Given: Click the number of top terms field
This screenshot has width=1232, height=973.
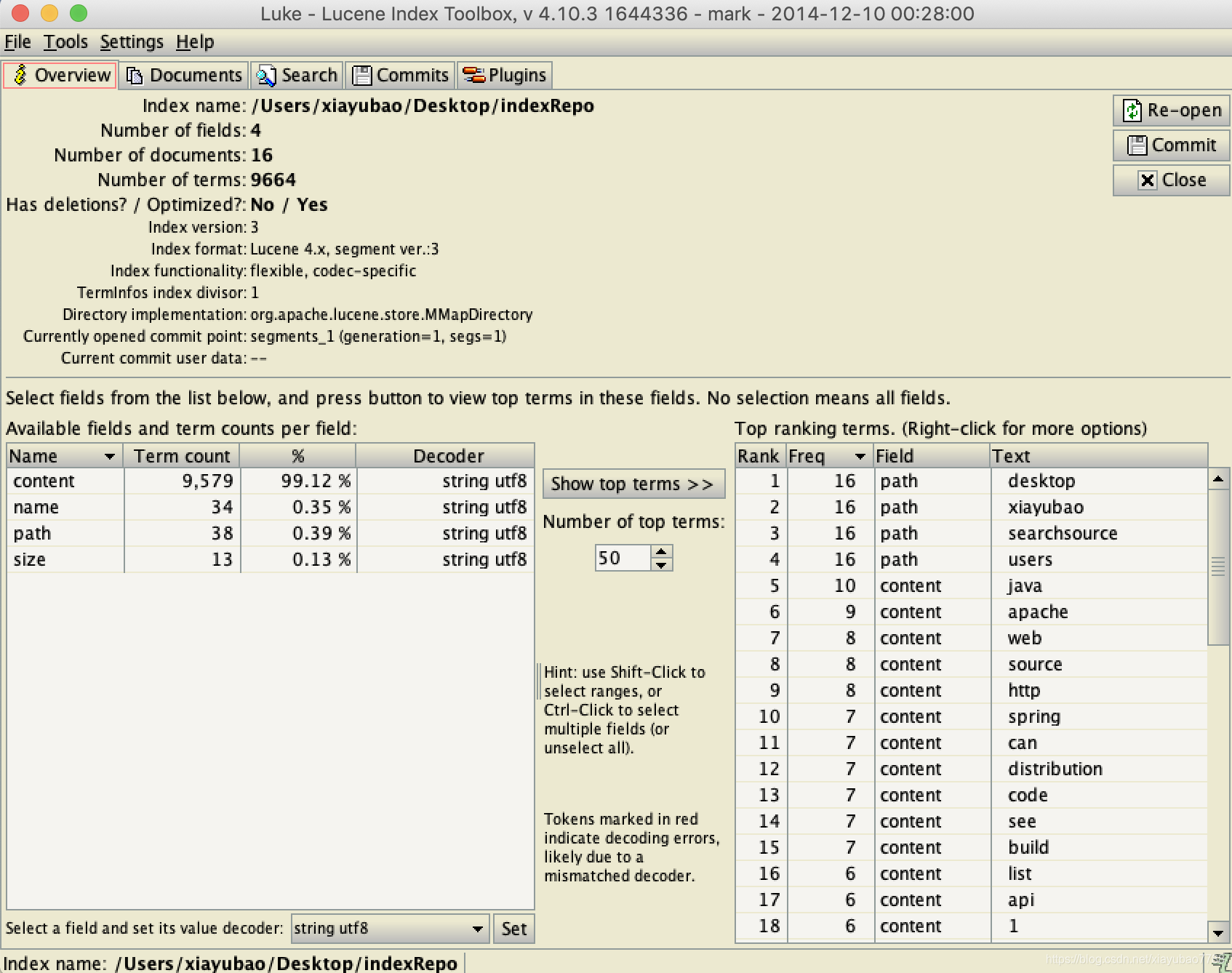Looking at the screenshot, I should pyautogui.click(x=623, y=558).
